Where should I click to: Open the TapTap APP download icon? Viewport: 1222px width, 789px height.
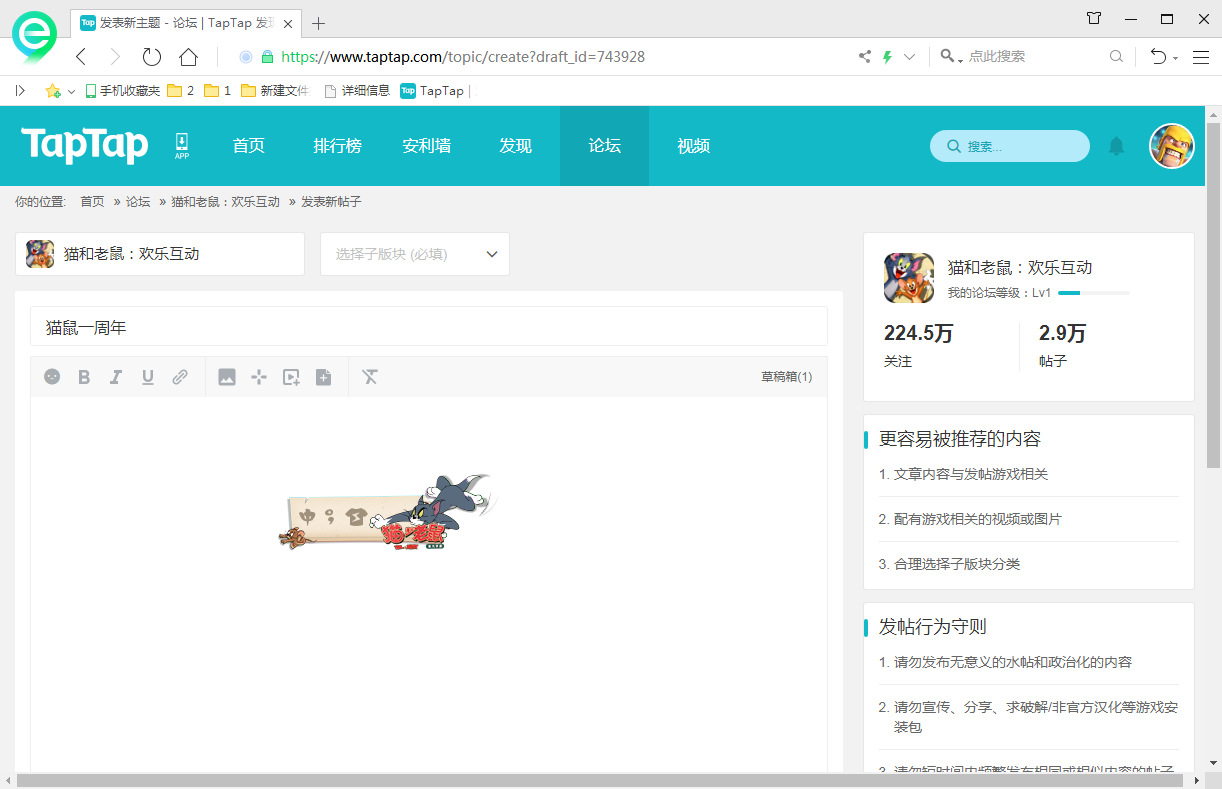click(182, 145)
